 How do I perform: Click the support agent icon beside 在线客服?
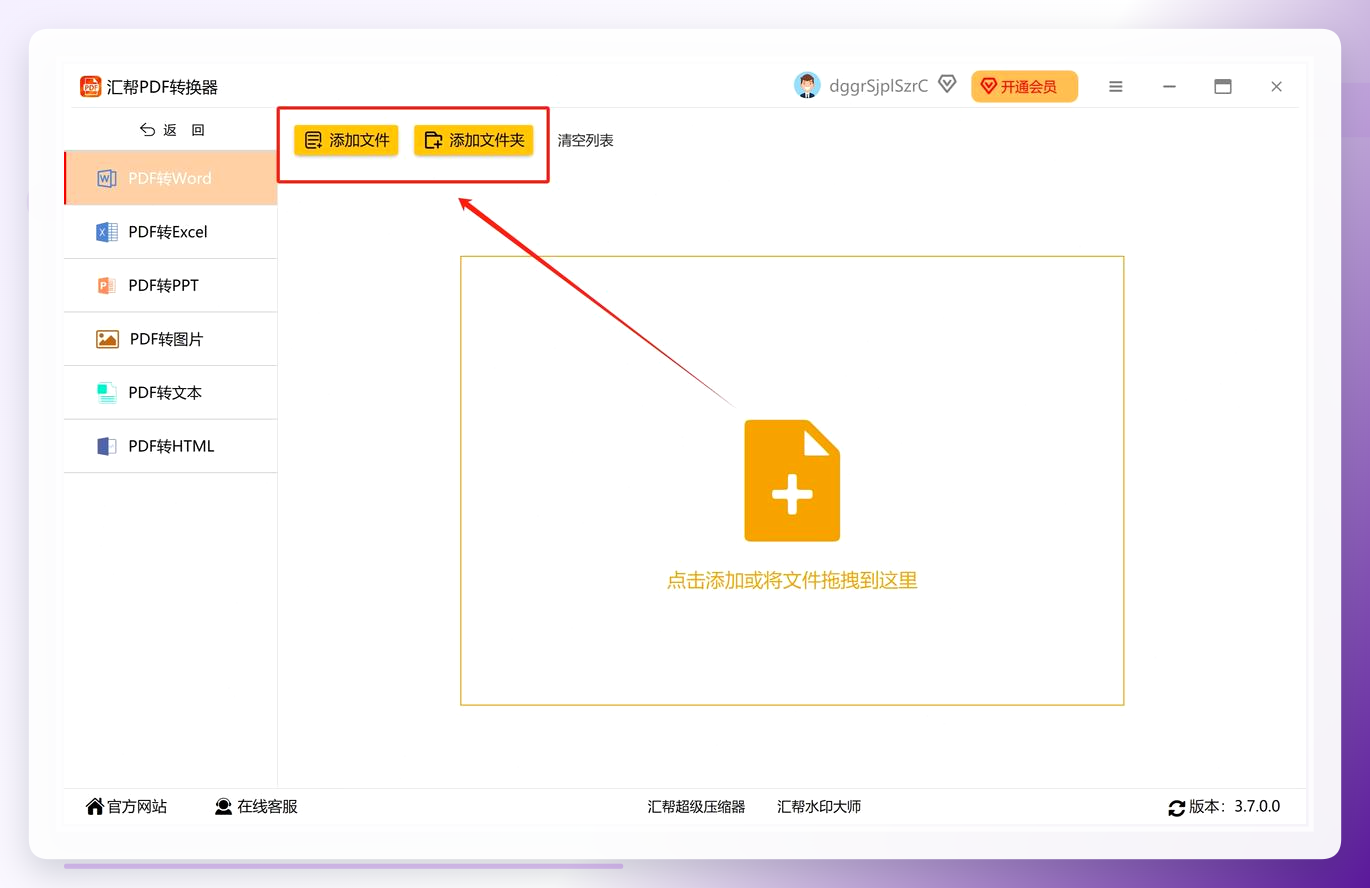pos(223,806)
